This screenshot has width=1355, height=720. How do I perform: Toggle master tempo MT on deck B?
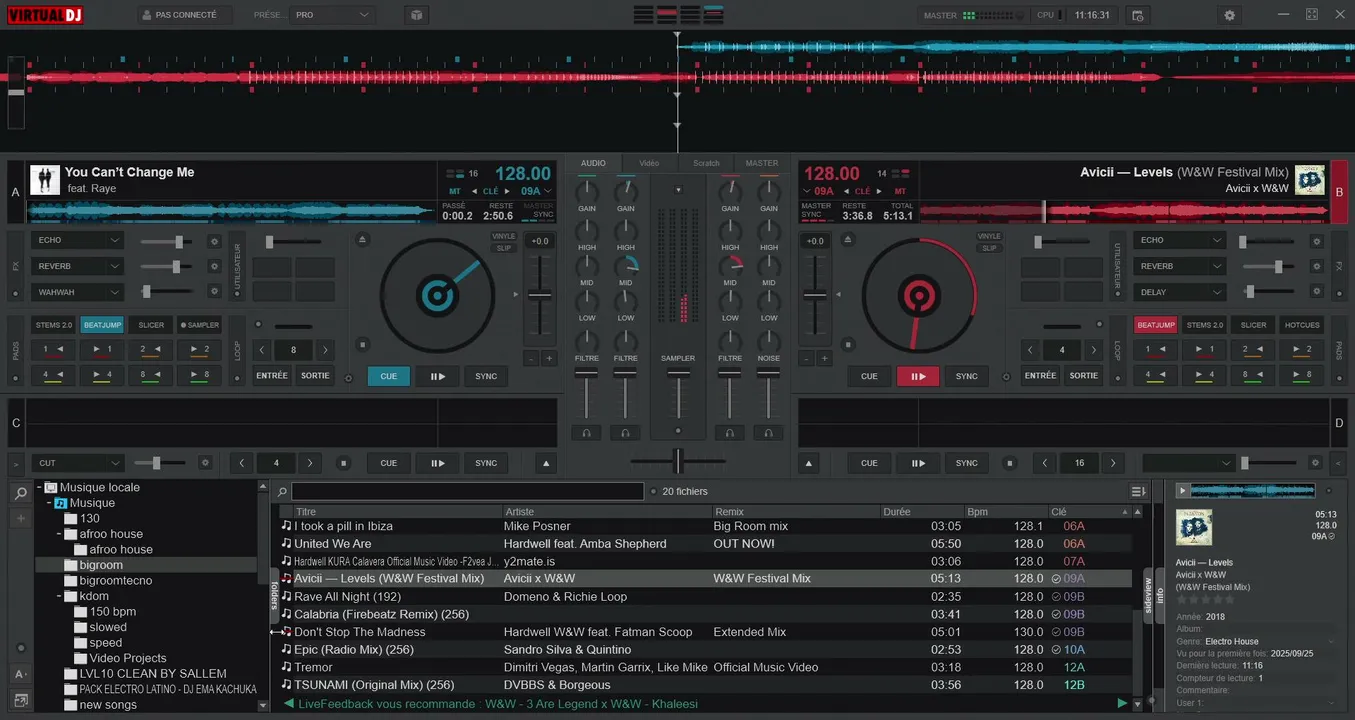900,191
